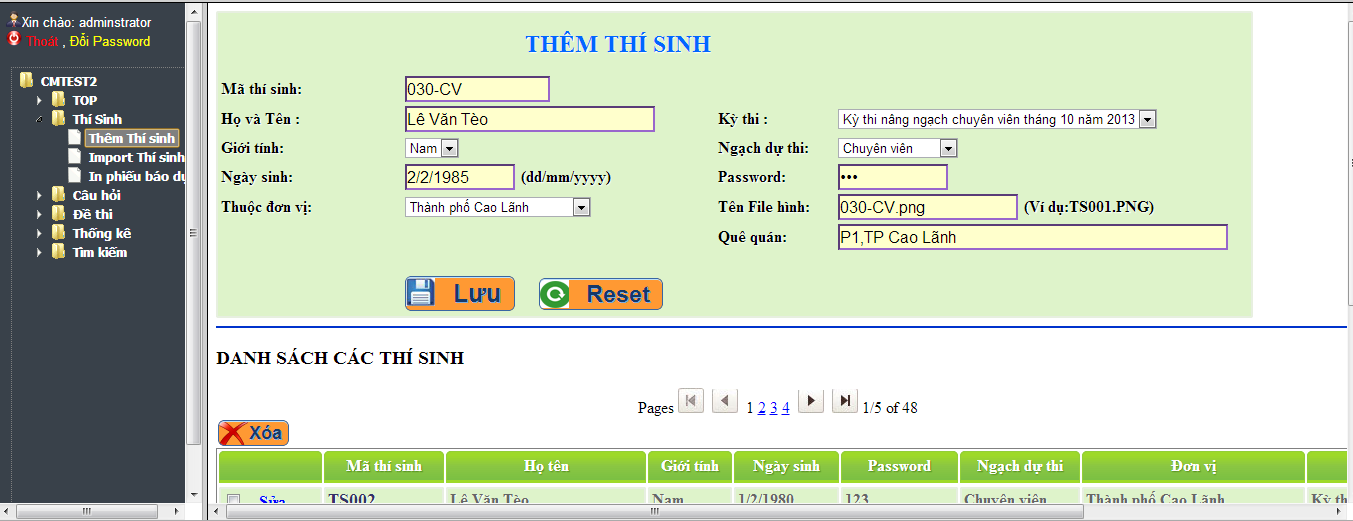
Task: Click the Thí Sinh folder icon
Action: 59,119
